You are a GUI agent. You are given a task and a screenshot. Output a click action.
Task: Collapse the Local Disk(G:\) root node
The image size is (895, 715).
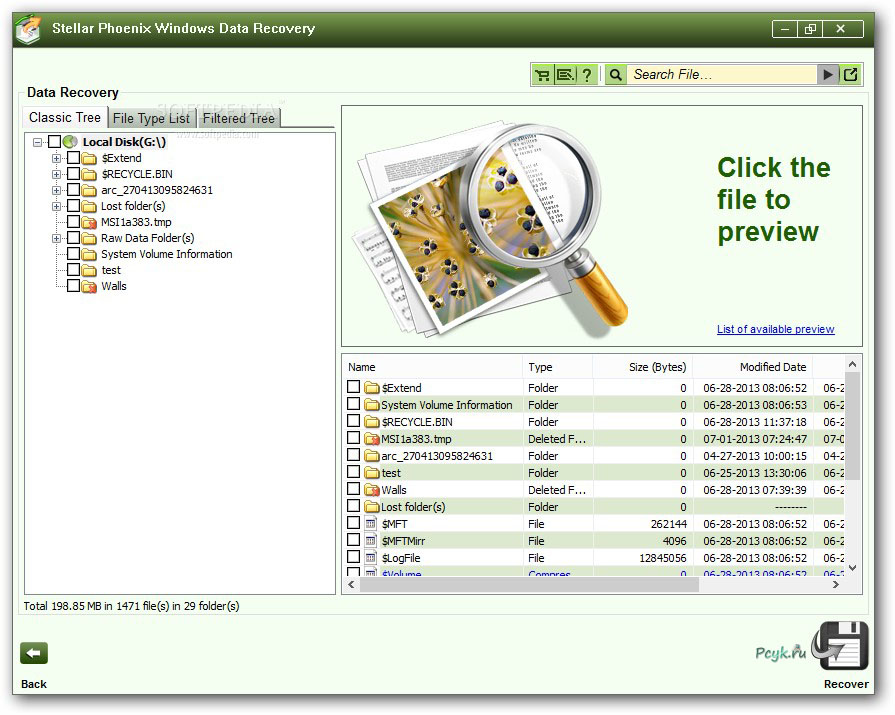coord(38,142)
